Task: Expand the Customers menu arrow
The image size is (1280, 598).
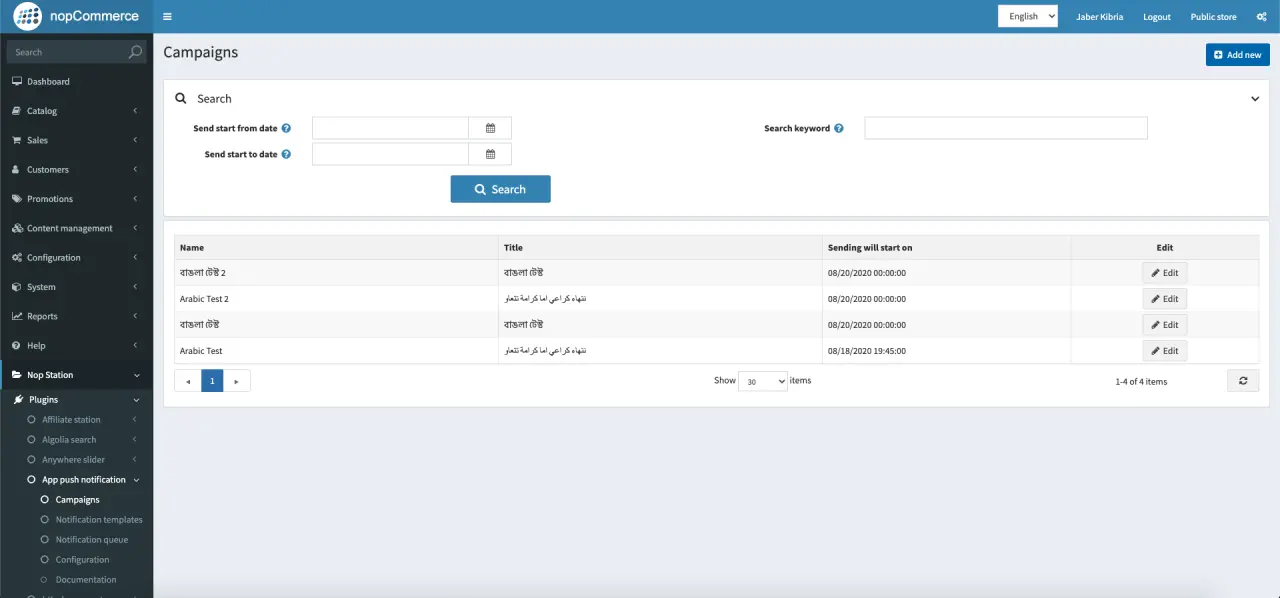Action: pyautogui.click(x=135, y=169)
